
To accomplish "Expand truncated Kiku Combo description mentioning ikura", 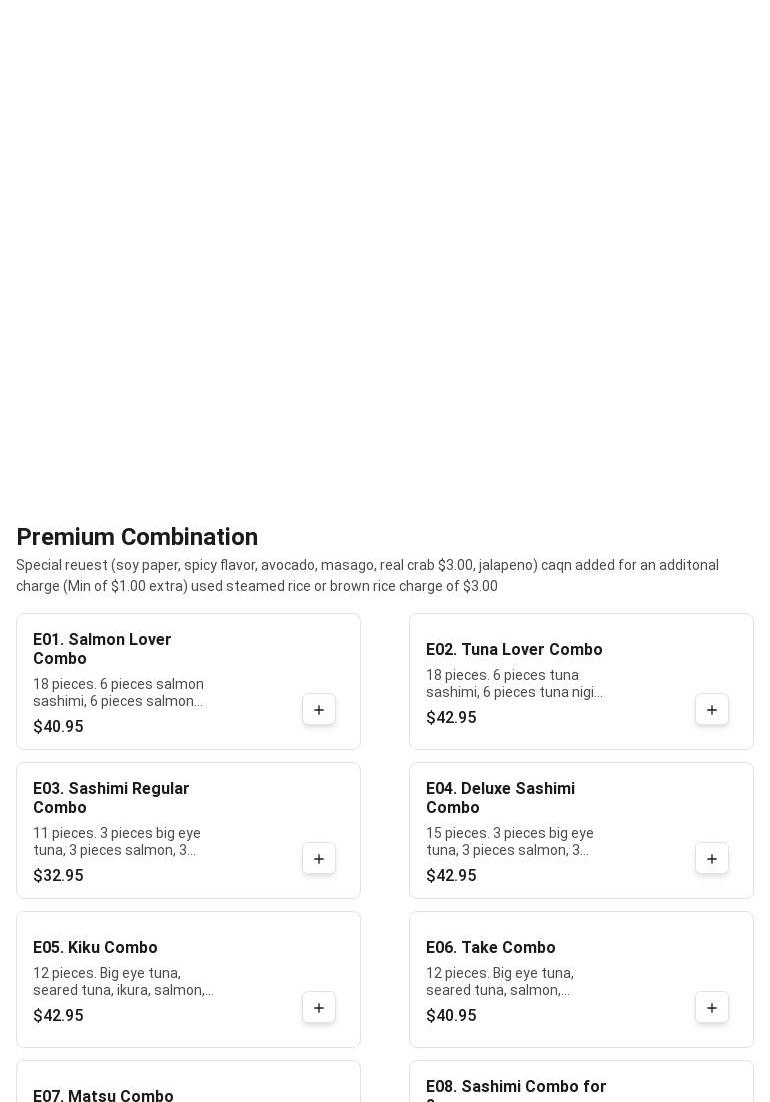I will pyautogui.click(x=123, y=981).
